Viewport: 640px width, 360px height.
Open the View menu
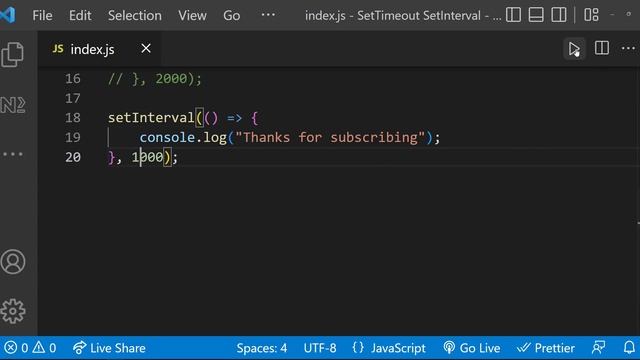tap(192, 16)
